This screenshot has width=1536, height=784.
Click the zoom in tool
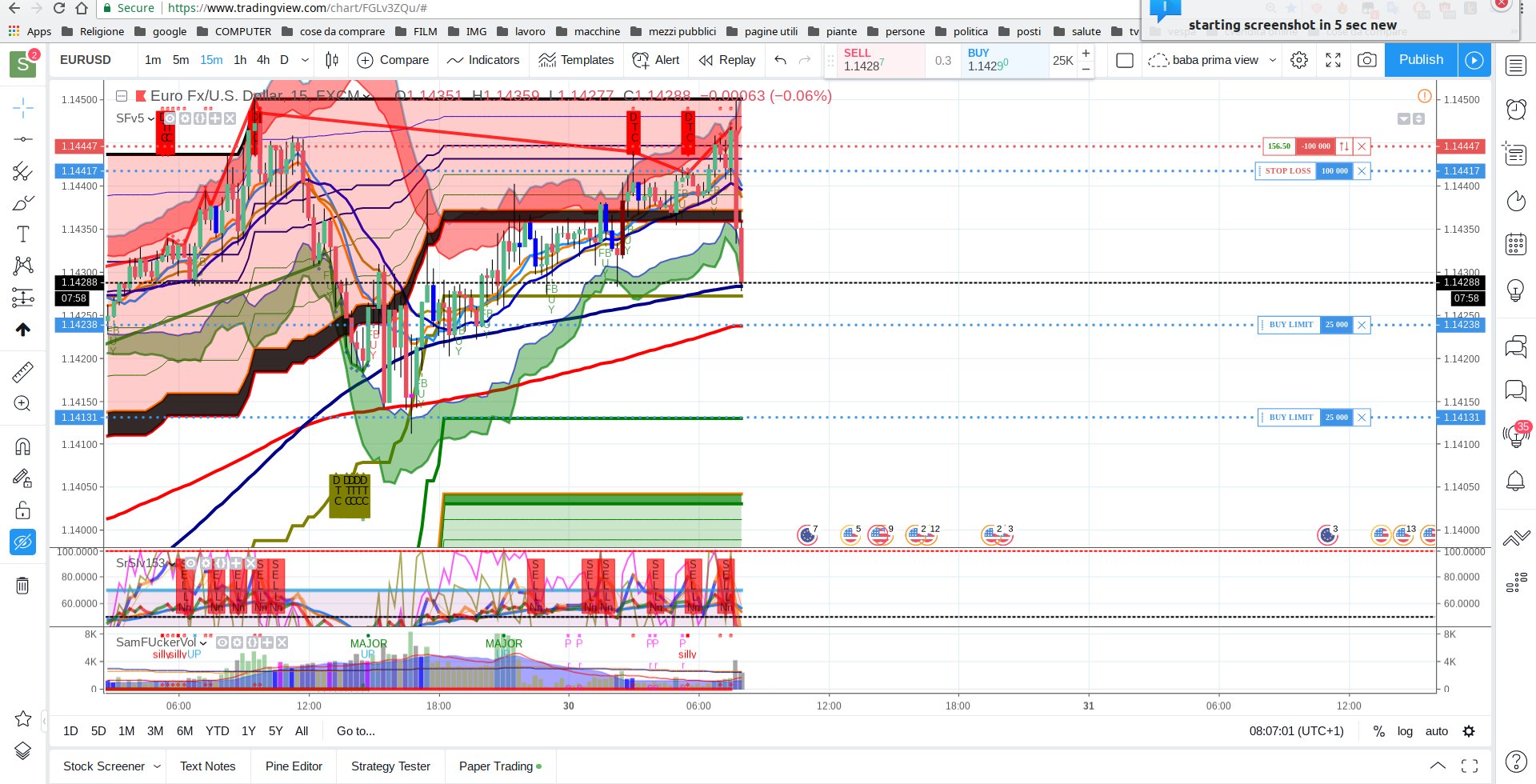click(x=23, y=403)
